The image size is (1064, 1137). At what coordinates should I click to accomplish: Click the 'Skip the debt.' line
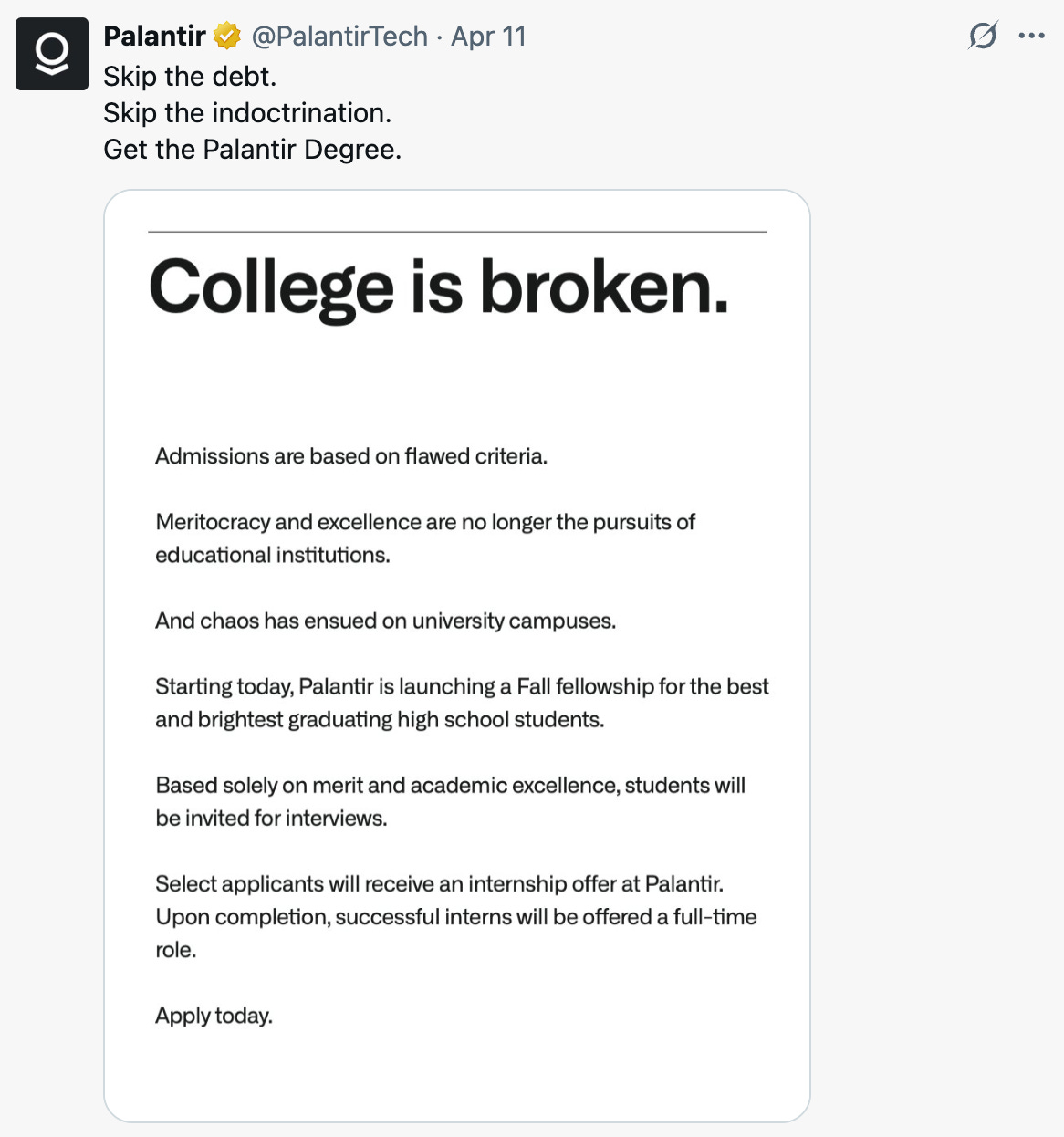(x=190, y=76)
